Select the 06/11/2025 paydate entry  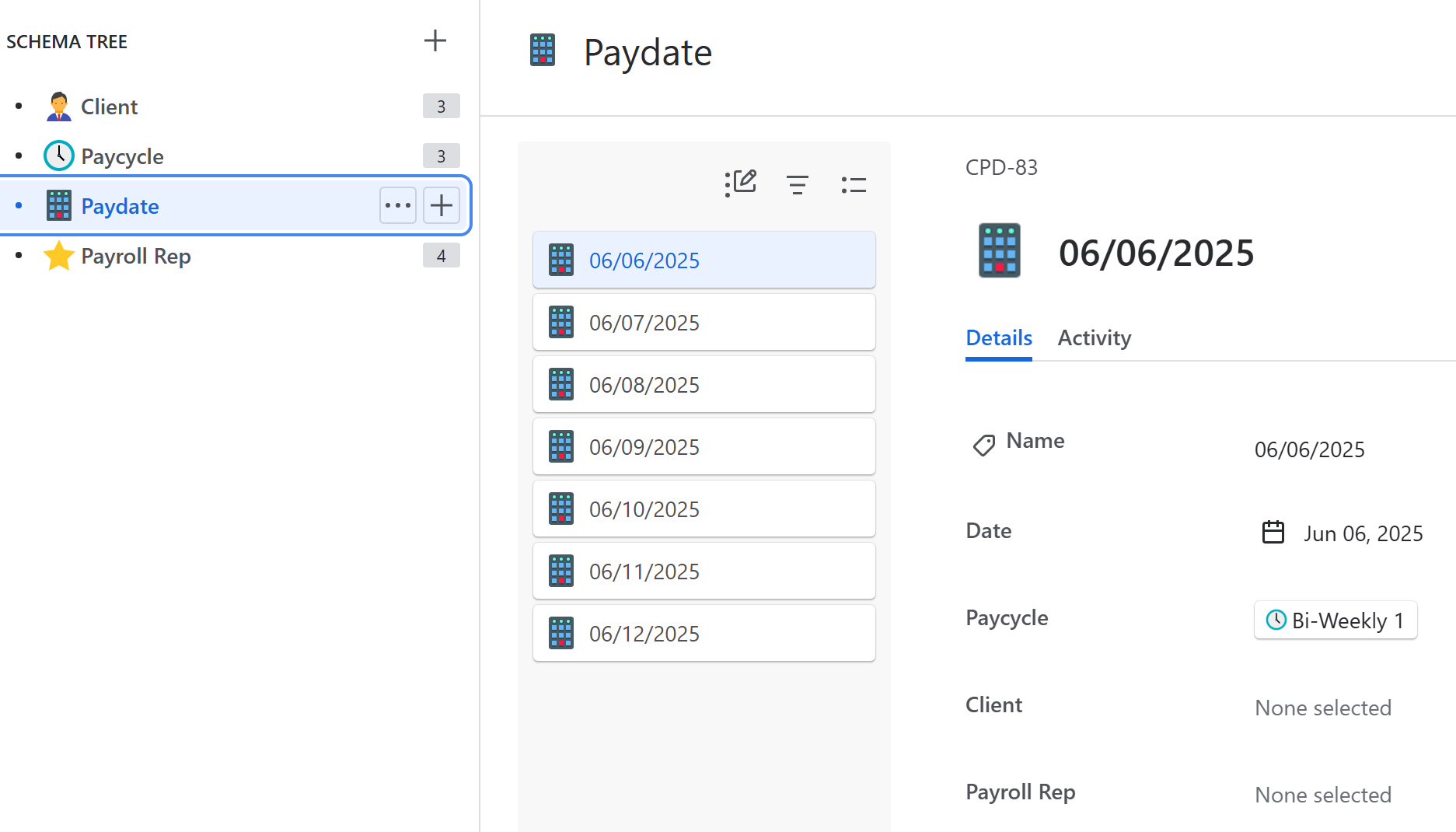(x=704, y=571)
